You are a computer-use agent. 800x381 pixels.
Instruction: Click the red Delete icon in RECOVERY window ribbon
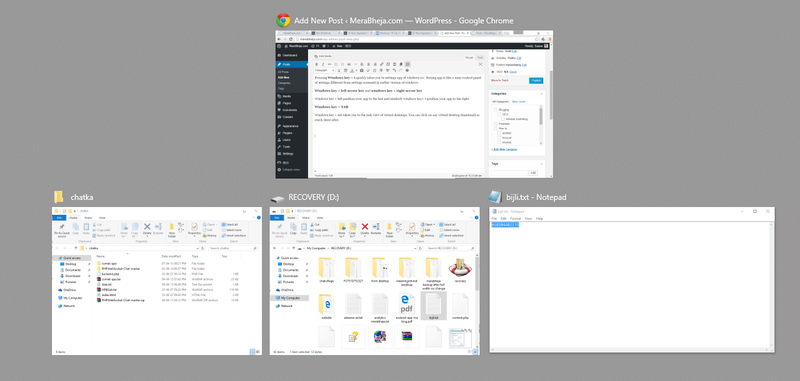[x=365, y=227]
